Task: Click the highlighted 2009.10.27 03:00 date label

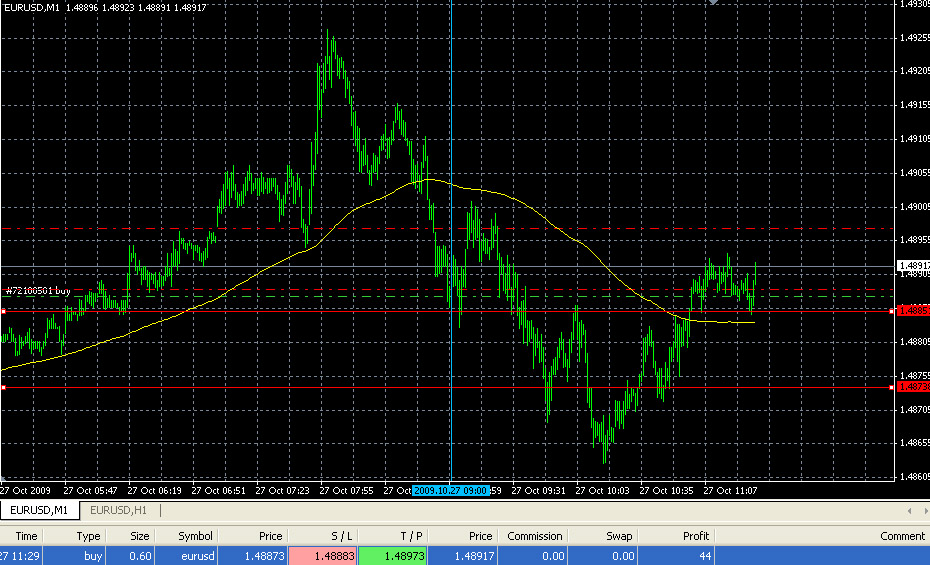Action: tap(450, 491)
